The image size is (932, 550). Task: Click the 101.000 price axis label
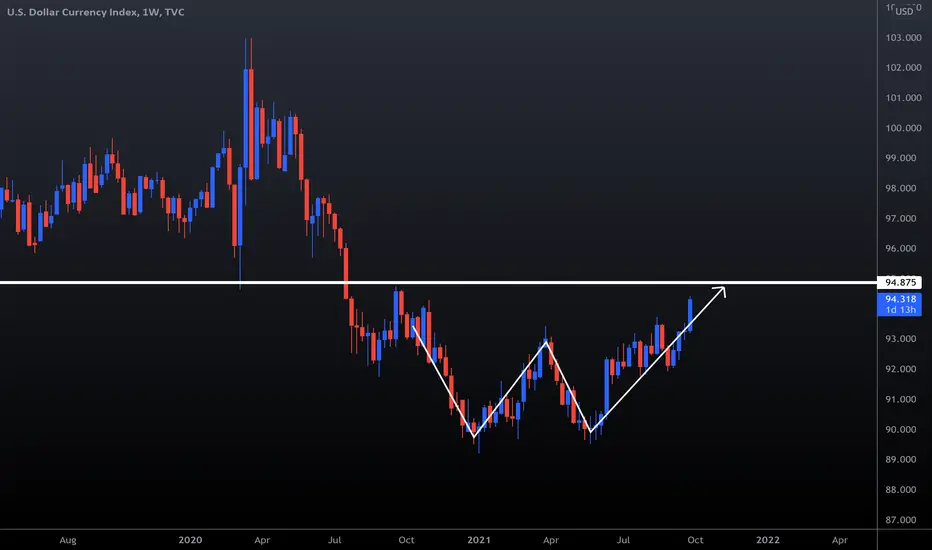(x=903, y=98)
